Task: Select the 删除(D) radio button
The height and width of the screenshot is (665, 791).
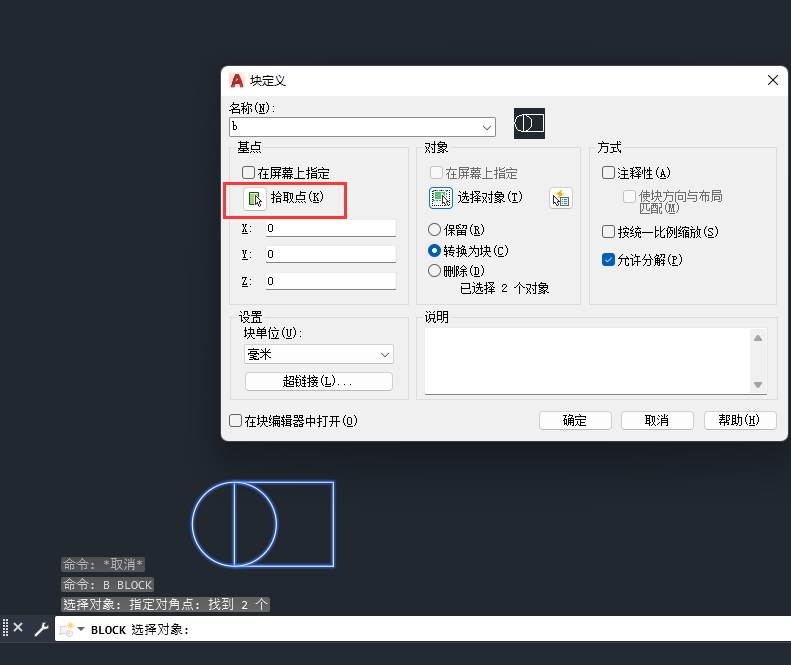Action: [x=434, y=271]
